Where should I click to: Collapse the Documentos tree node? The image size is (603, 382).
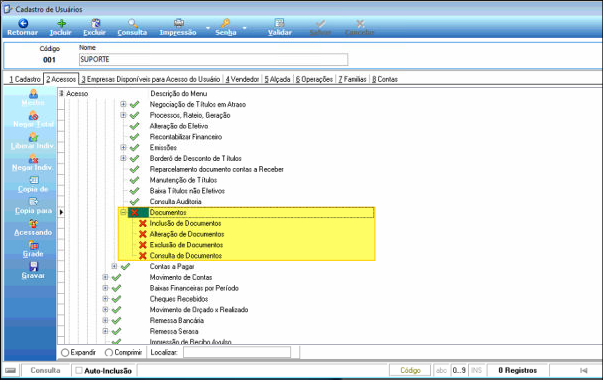click(123, 212)
